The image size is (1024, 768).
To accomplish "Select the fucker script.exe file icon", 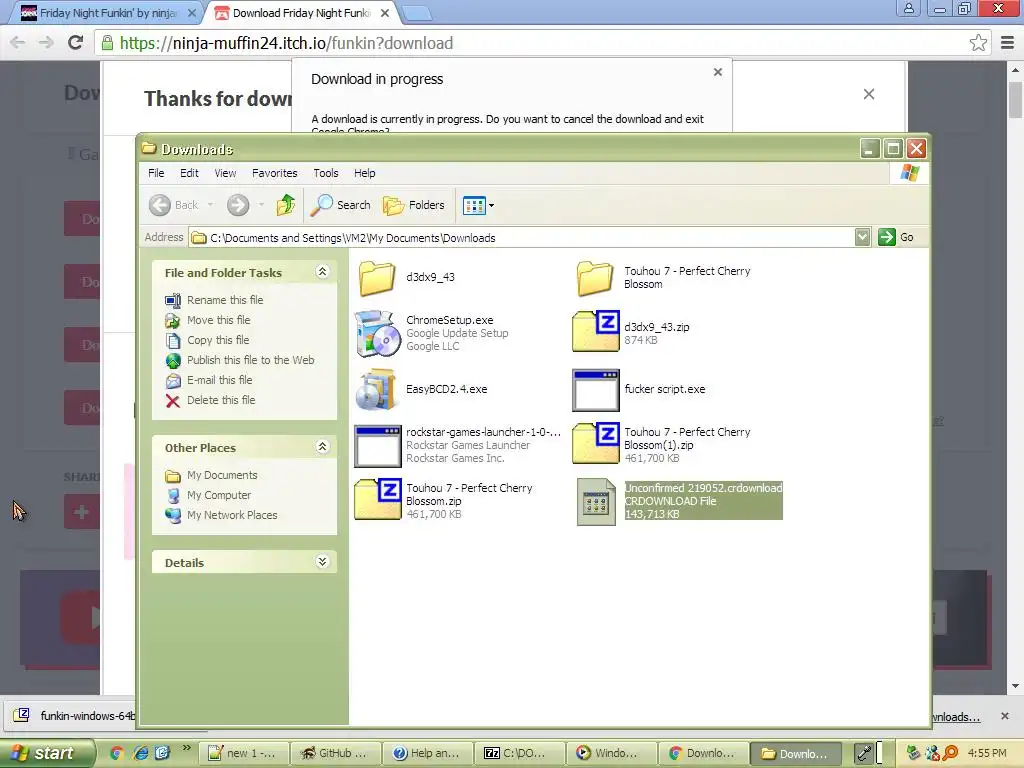I will [x=596, y=391].
